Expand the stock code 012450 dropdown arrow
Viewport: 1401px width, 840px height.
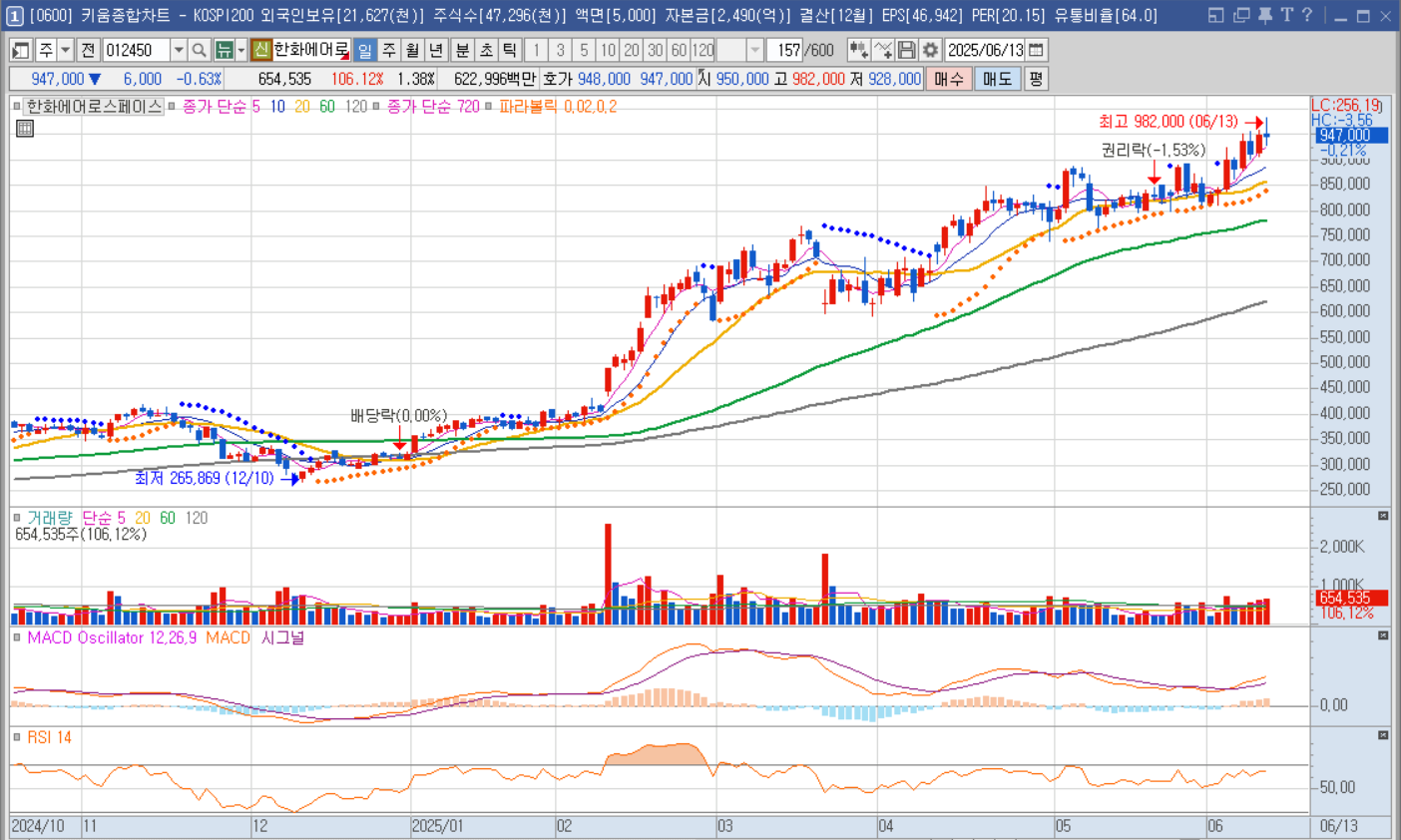point(179,50)
